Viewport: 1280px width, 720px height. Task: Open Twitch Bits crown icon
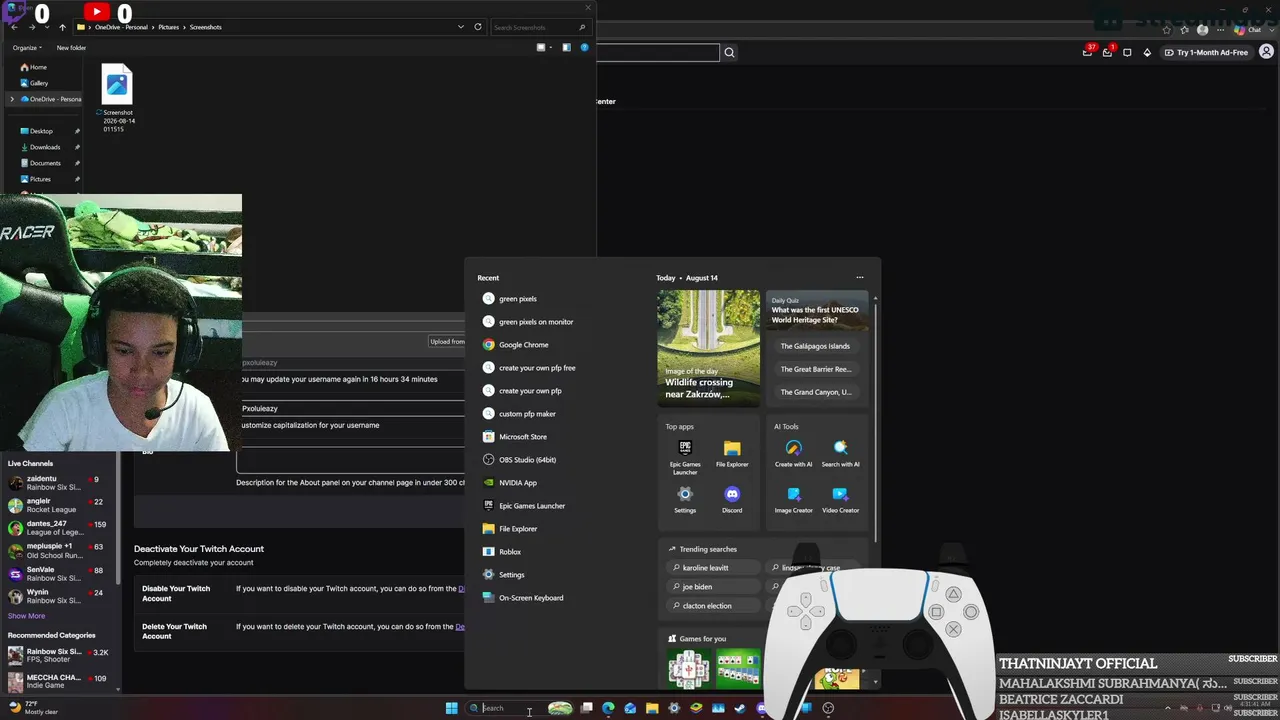click(1147, 53)
